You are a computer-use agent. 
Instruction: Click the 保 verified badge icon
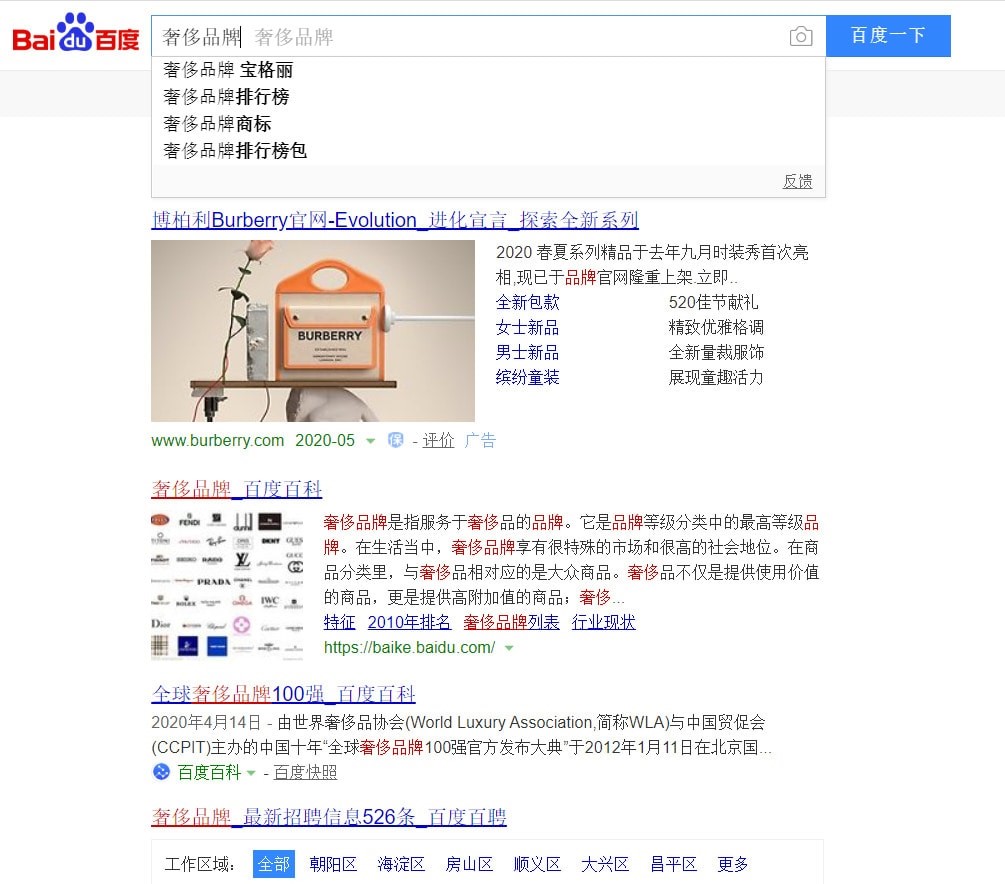[x=395, y=440]
